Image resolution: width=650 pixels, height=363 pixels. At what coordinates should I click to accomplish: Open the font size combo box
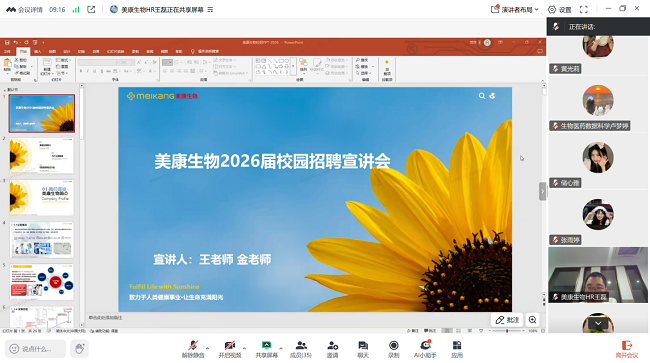coord(127,62)
